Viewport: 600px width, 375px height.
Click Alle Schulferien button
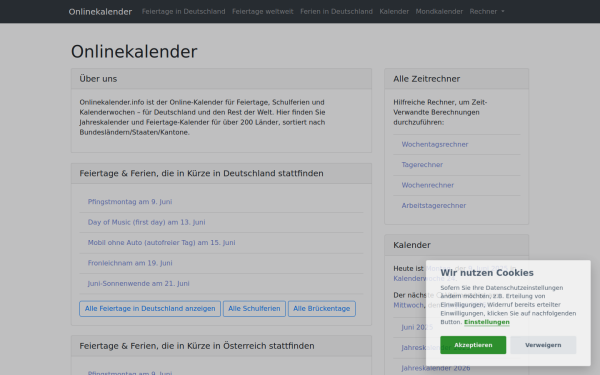click(x=254, y=309)
